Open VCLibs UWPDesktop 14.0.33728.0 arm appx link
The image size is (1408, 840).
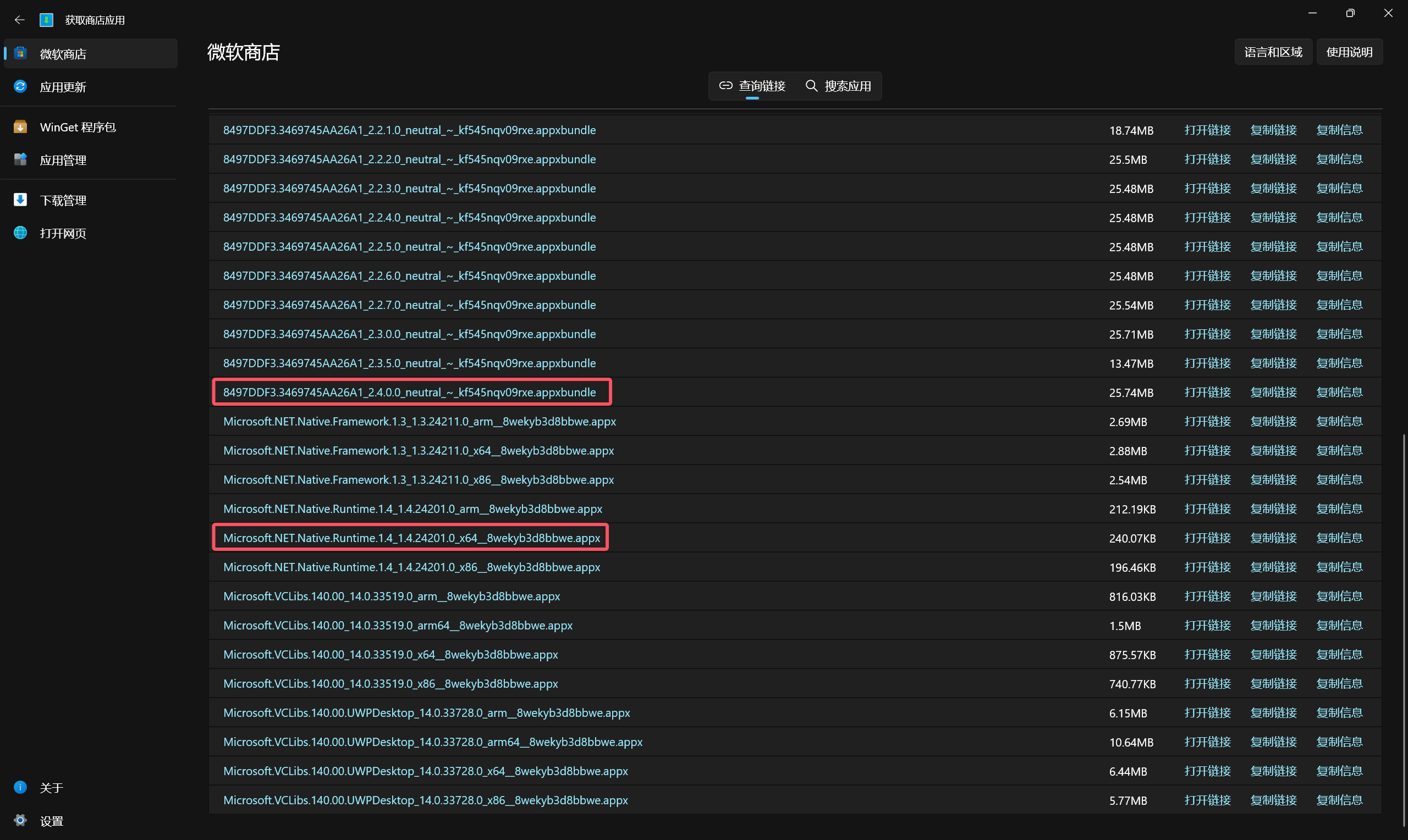(427, 713)
